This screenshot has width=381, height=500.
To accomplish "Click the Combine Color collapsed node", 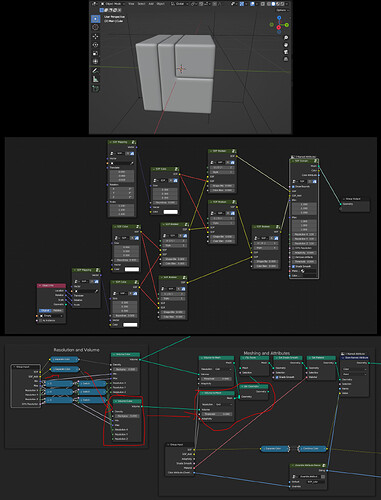I will 312,449.
